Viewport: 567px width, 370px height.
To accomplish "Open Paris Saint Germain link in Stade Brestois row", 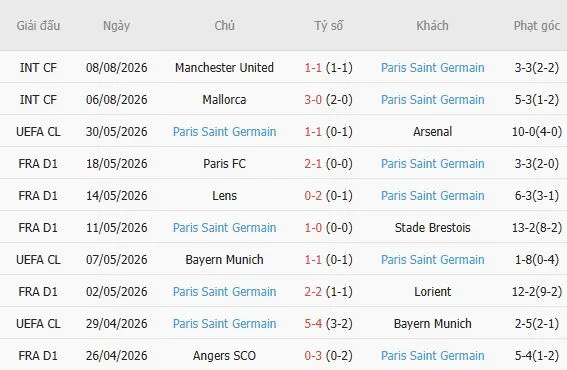I will click(224, 227).
